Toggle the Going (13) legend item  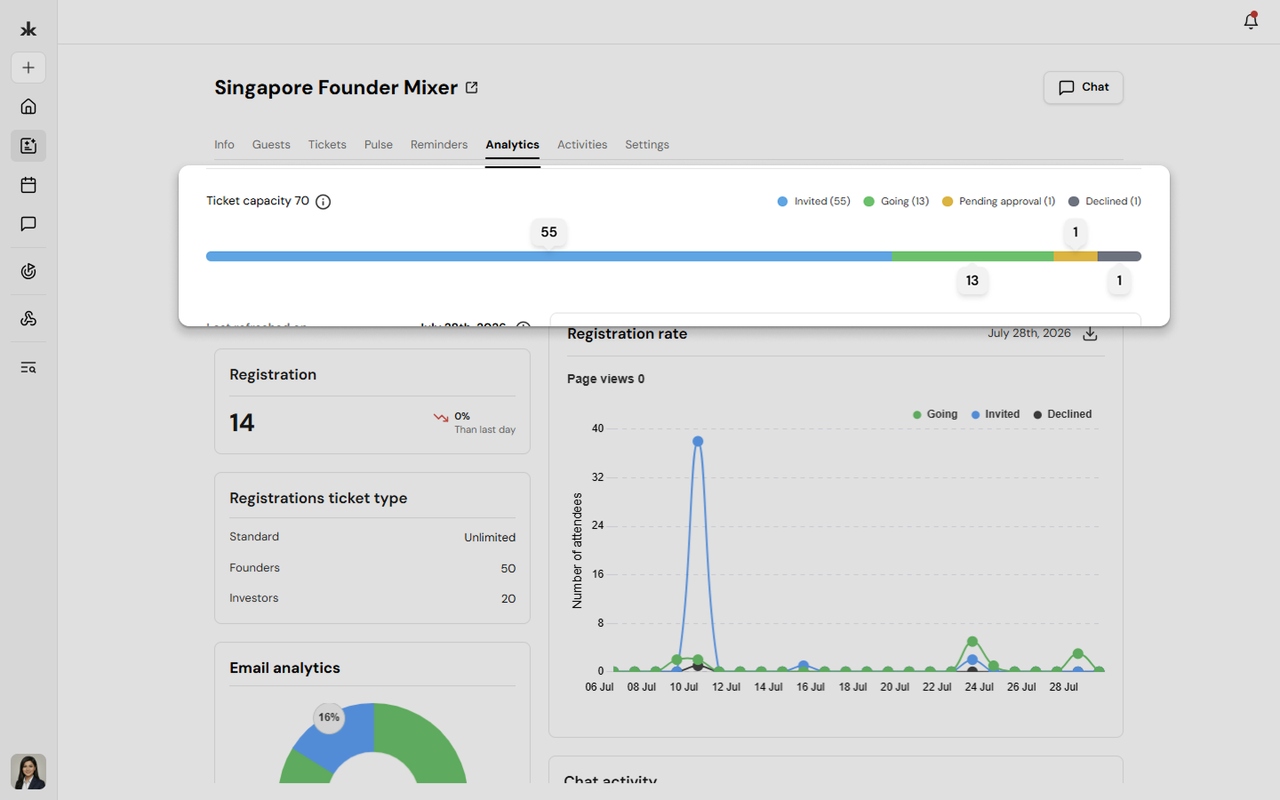point(896,201)
